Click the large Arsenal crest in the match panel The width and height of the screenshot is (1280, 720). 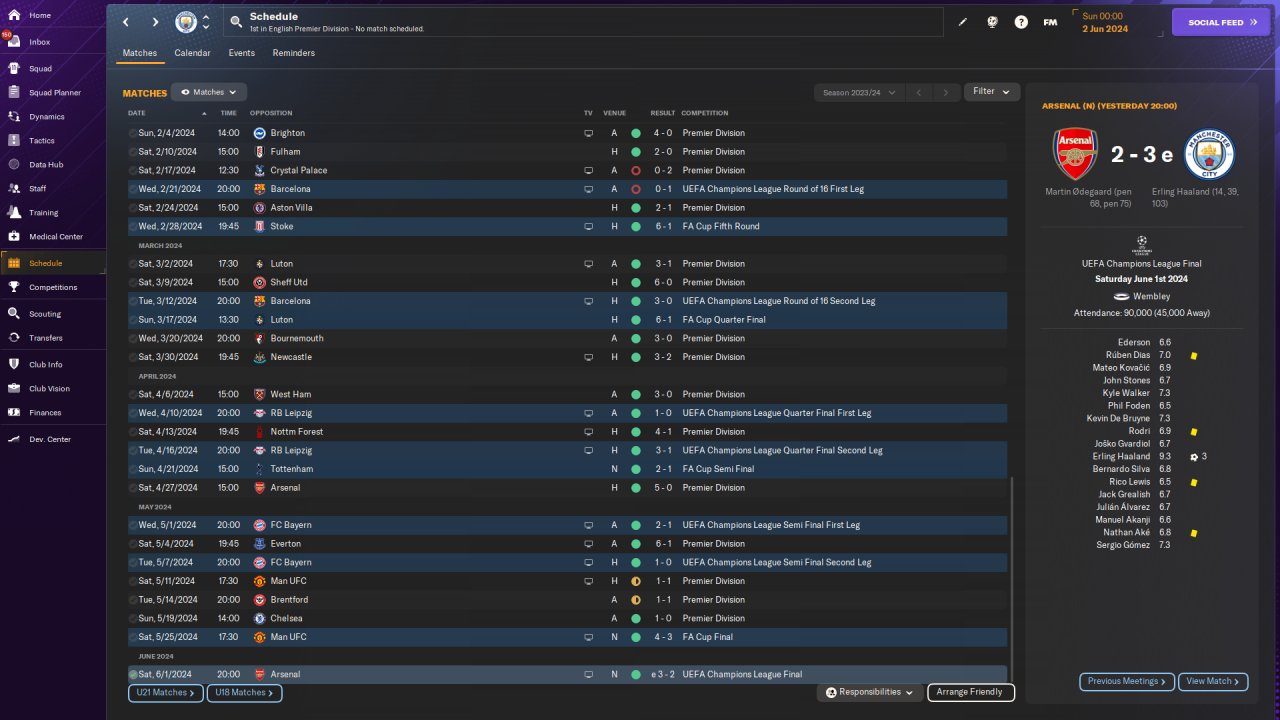pos(1075,154)
